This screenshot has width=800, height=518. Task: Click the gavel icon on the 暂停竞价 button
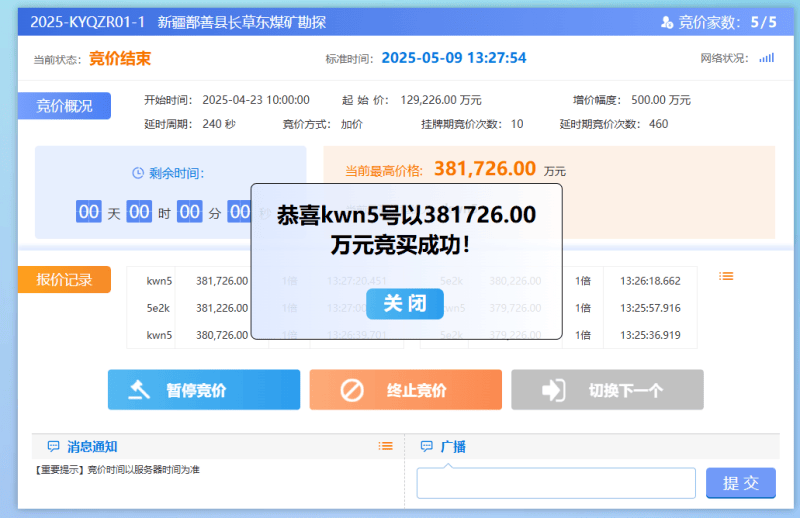pos(140,390)
